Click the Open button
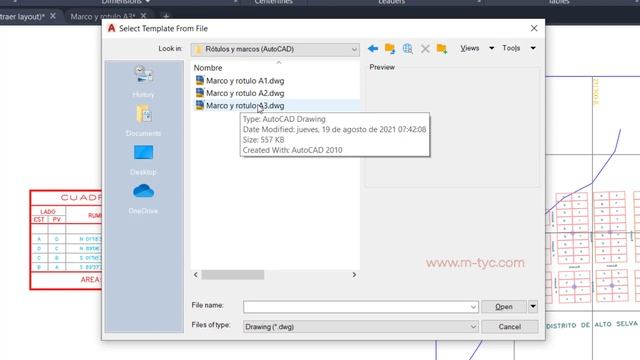 click(x=504, y=307)
